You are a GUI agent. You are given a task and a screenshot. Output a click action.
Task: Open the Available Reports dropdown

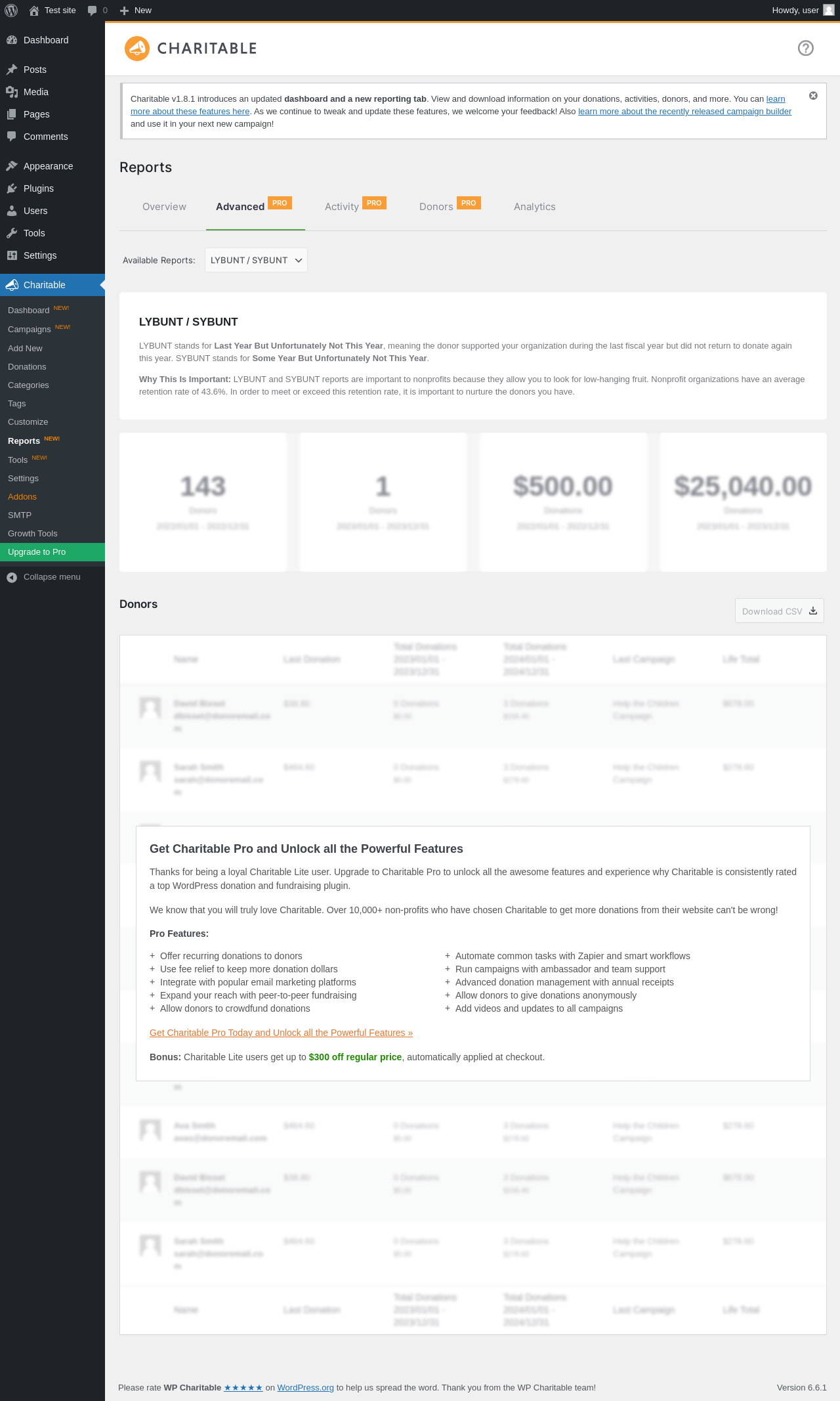coord(256,260)
